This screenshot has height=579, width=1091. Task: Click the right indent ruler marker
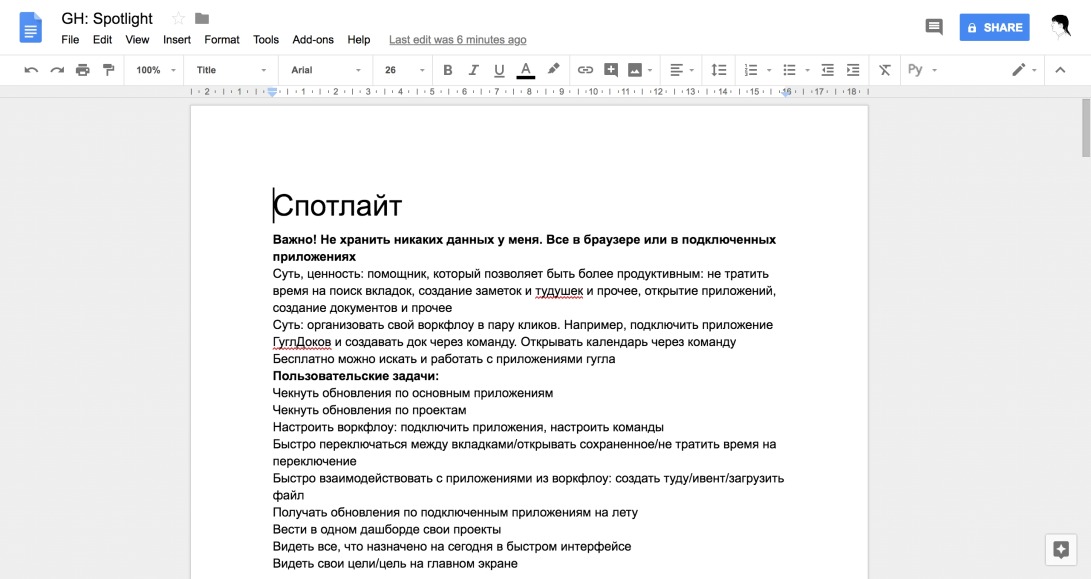(786, 93)
